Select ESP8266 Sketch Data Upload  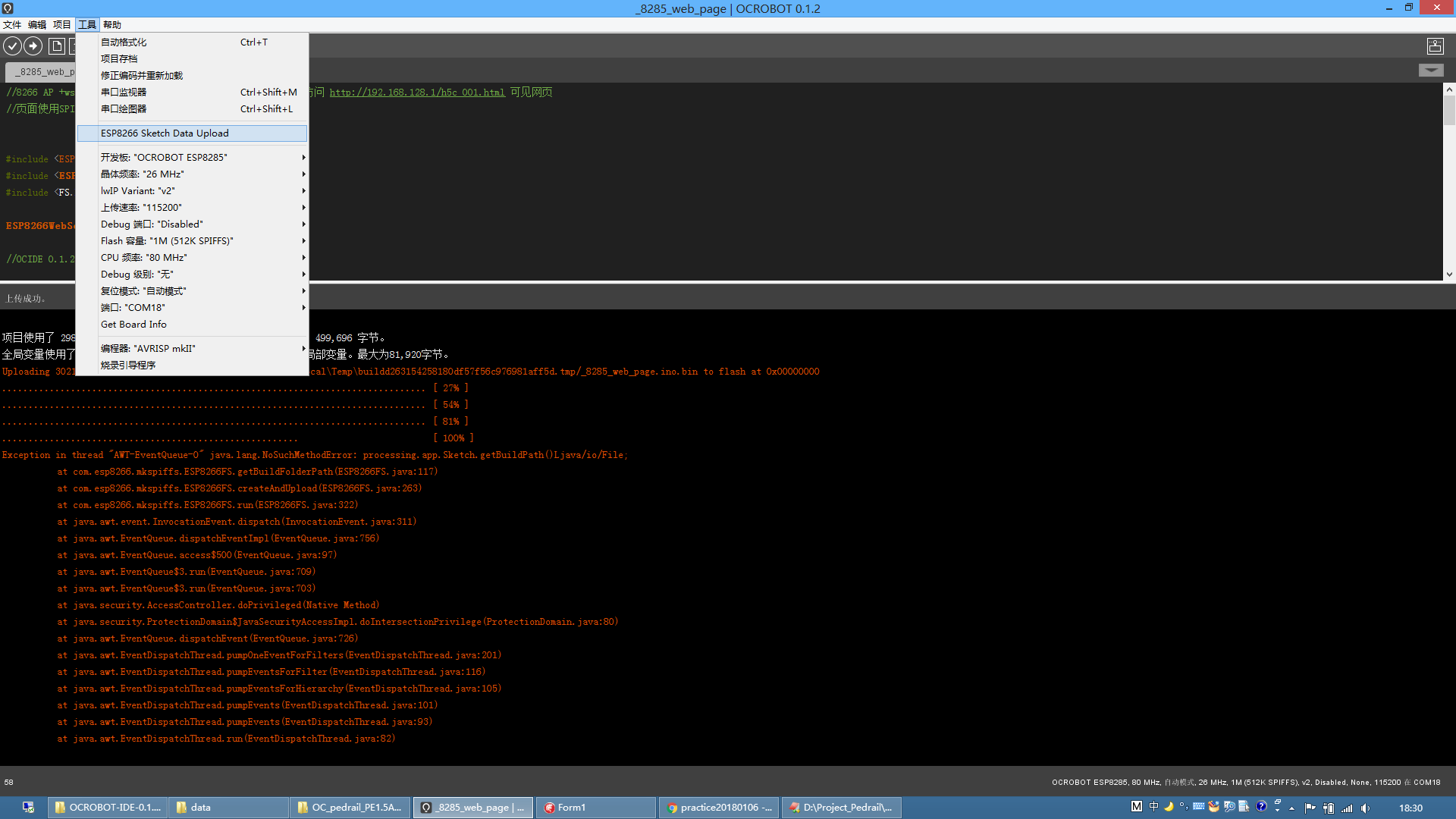point(165,133)
